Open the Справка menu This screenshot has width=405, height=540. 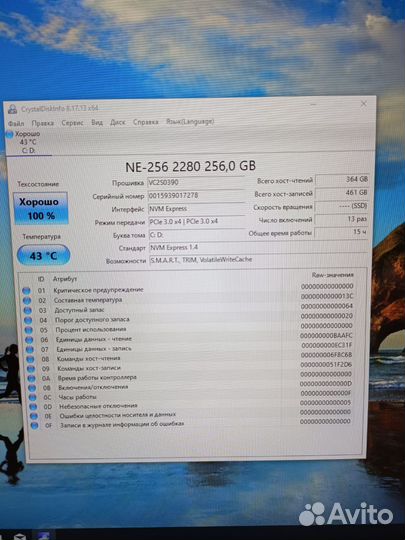(145, 122)
